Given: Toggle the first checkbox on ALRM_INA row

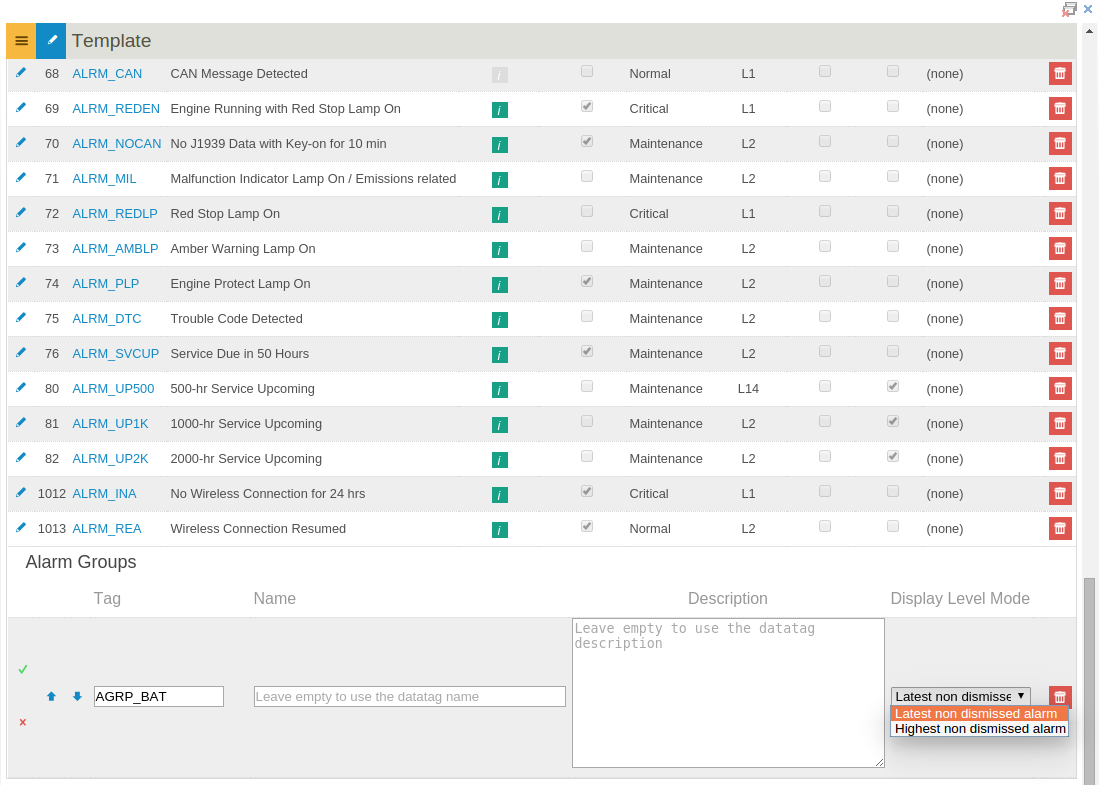Looking at the screenshot, I should 587,491.
